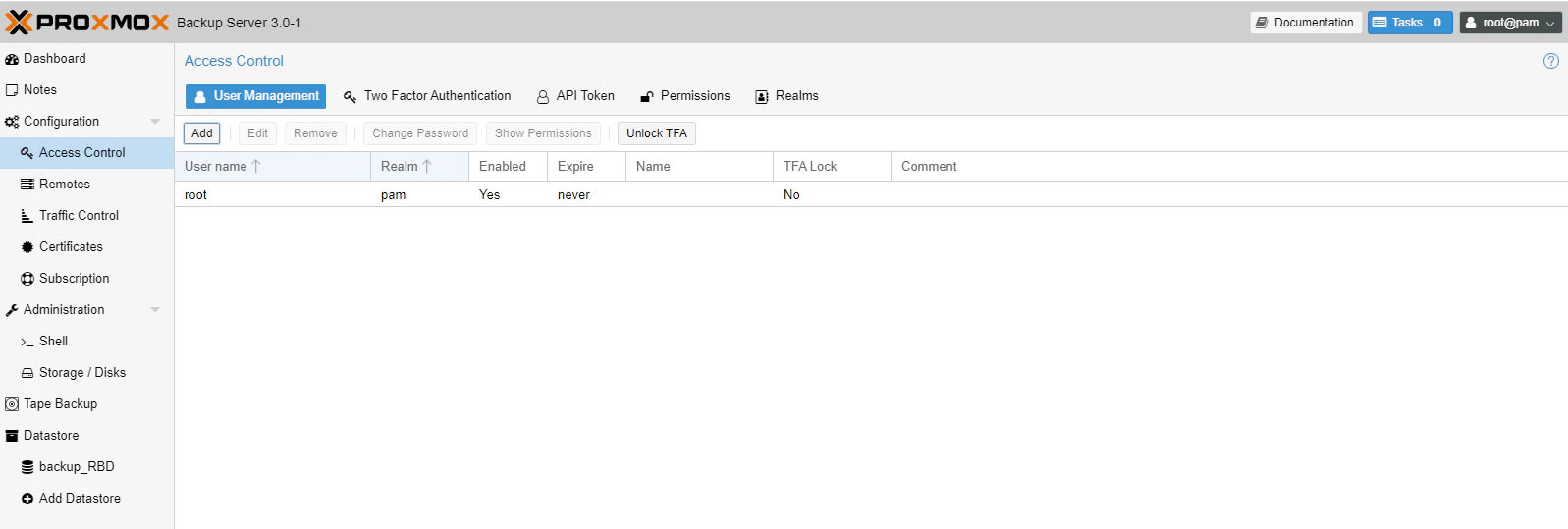Open the Documentation link button
The width and height of the screenshot is (1568, 529).
point(1306,23)
